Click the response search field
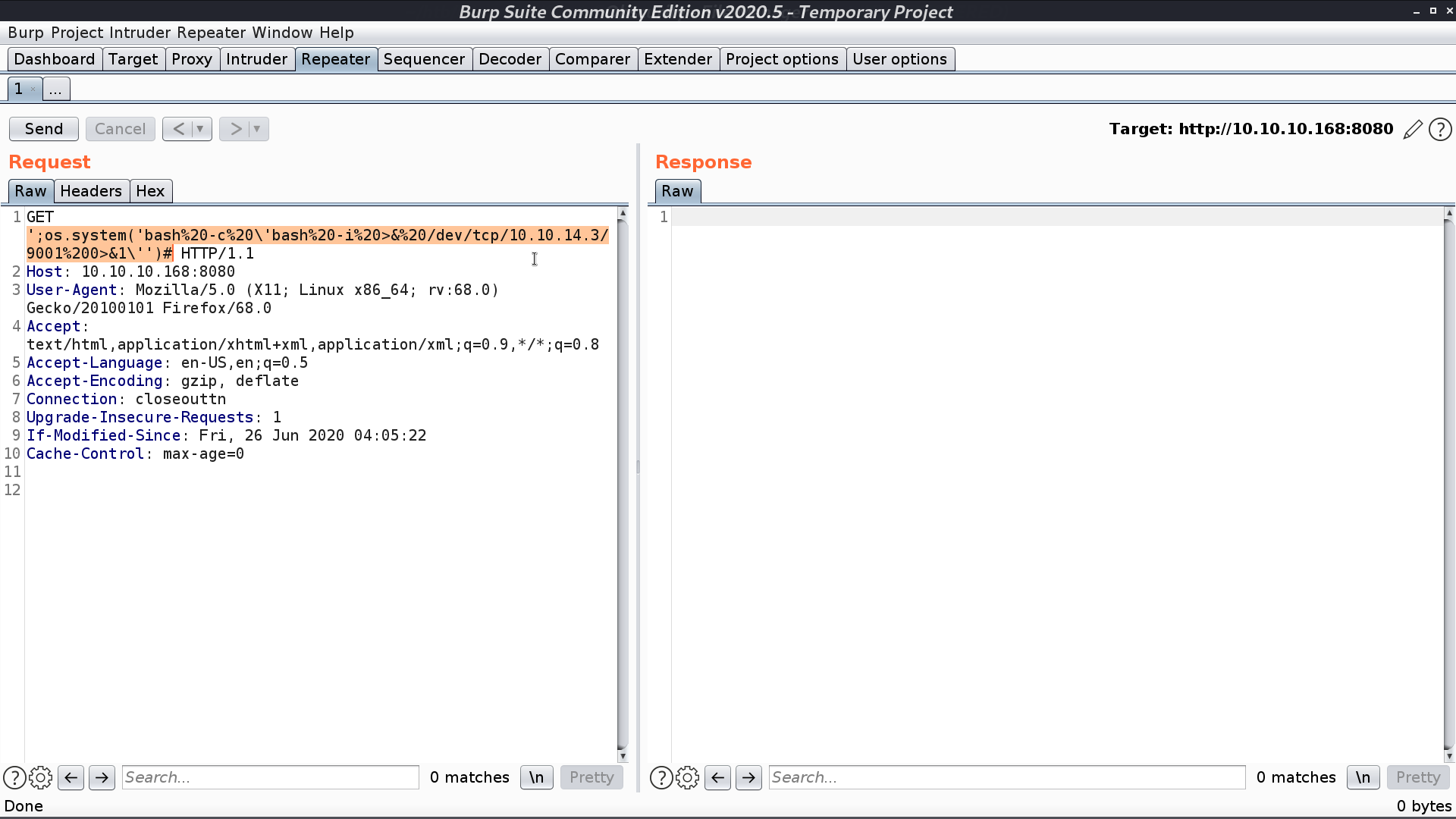This screenshot has width=1456, height=819. [1007, 777]
